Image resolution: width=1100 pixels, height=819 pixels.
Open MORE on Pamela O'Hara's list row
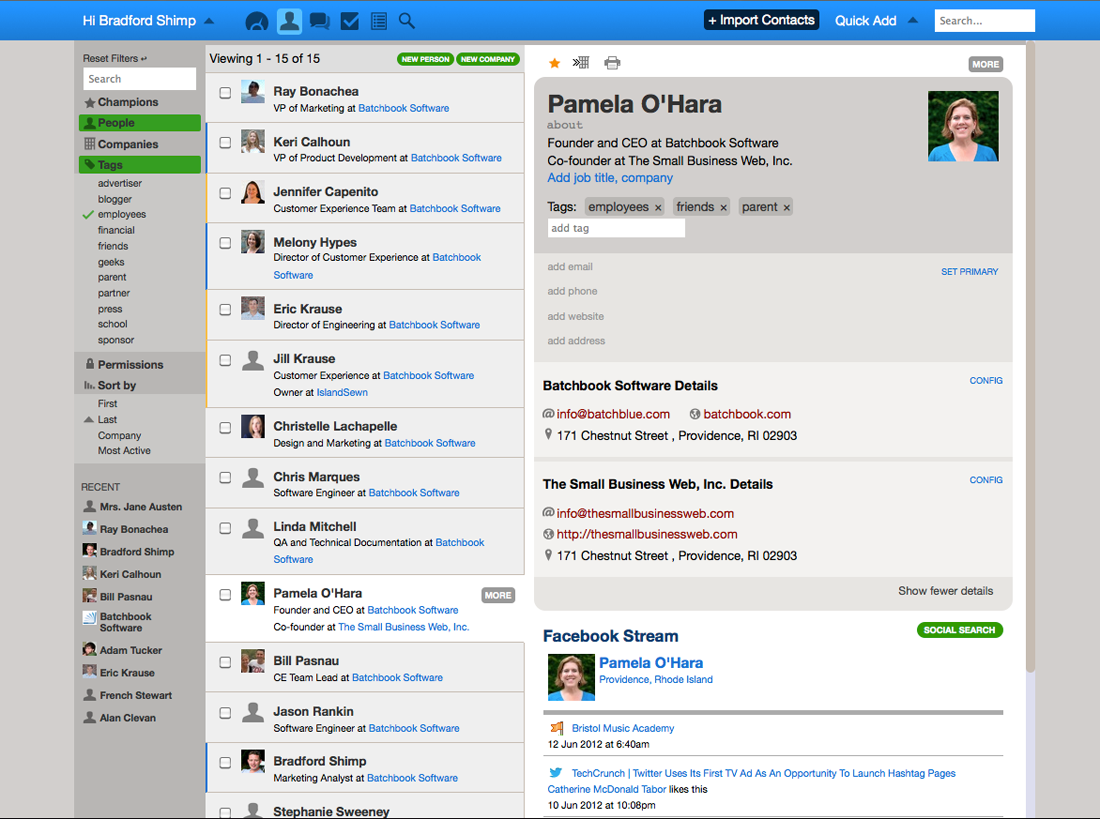[x=498, y=595]
